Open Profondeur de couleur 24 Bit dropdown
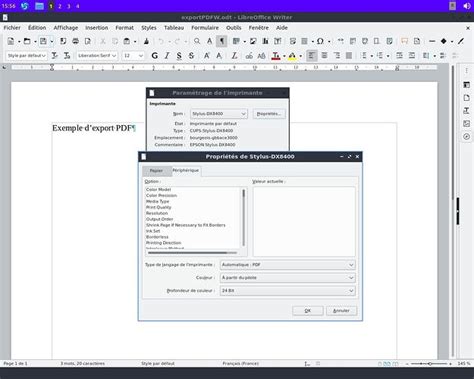This screenshot has width=474, height=379. pos(288,291)
